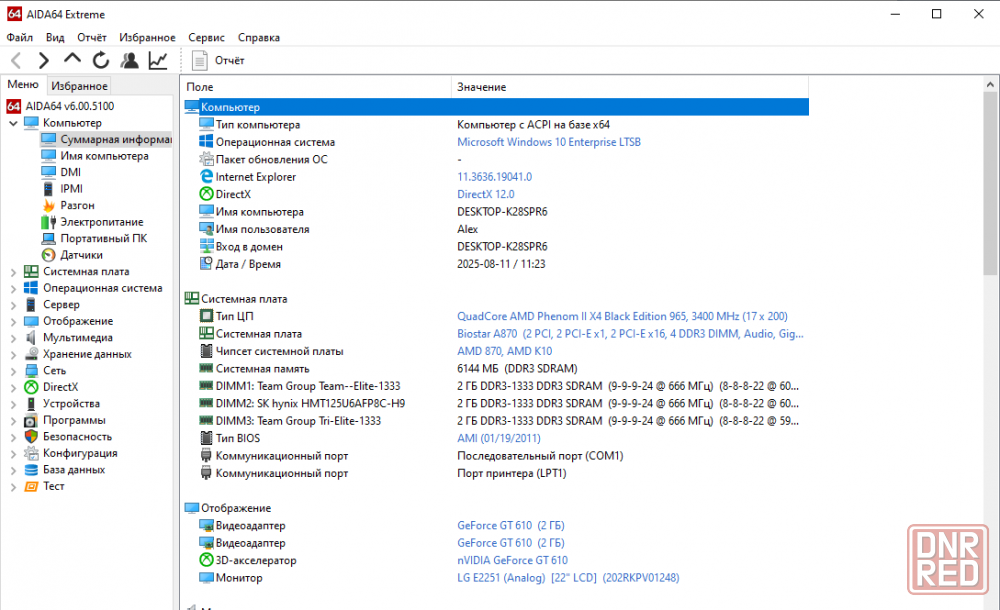Click the База данных tree icon
This screenshot has width=1000, height=610.
click(x=31, y=470)
